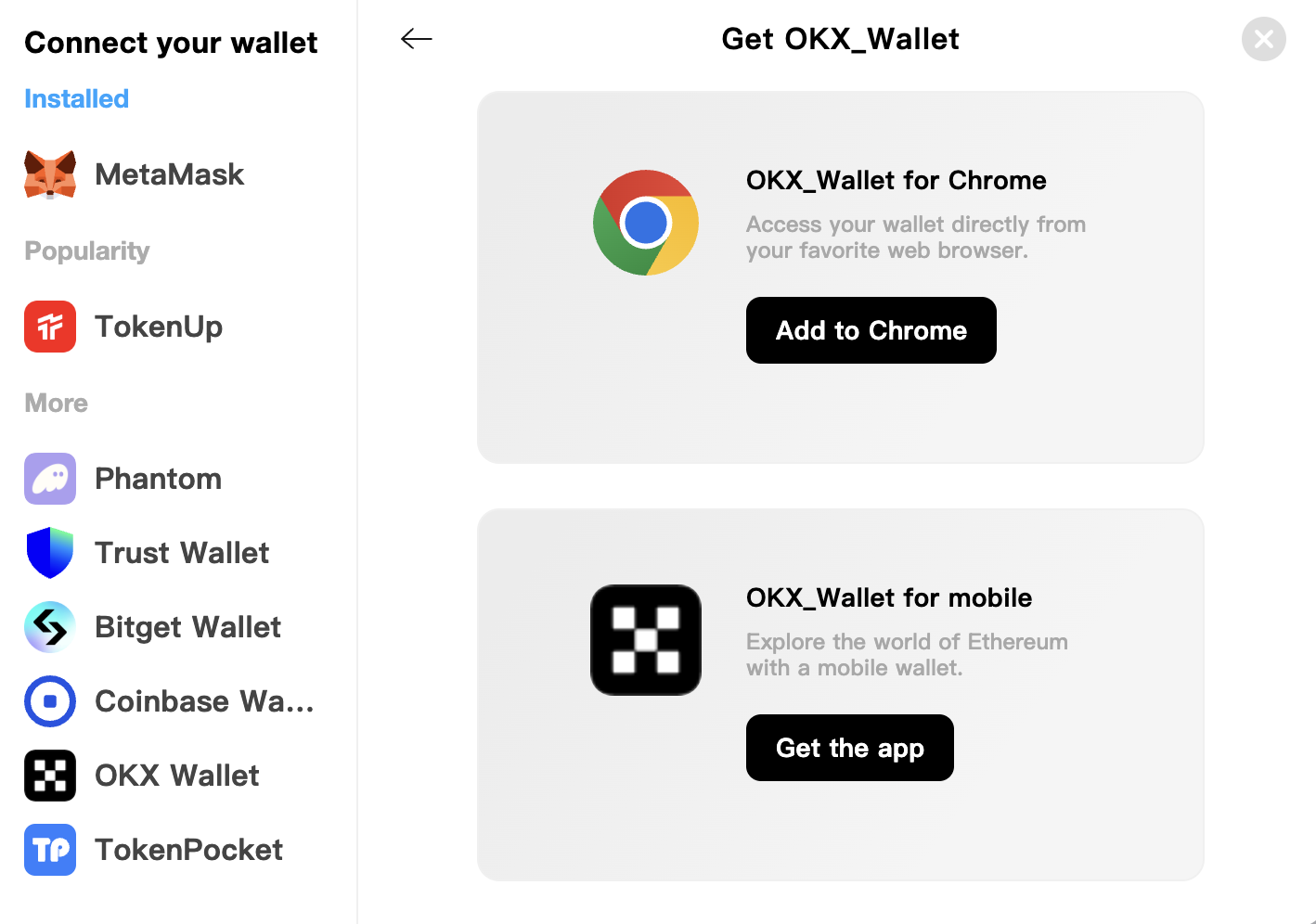Select the TokenUp red icon
This screenshot has height=924, width=1316.
[50, 327]
